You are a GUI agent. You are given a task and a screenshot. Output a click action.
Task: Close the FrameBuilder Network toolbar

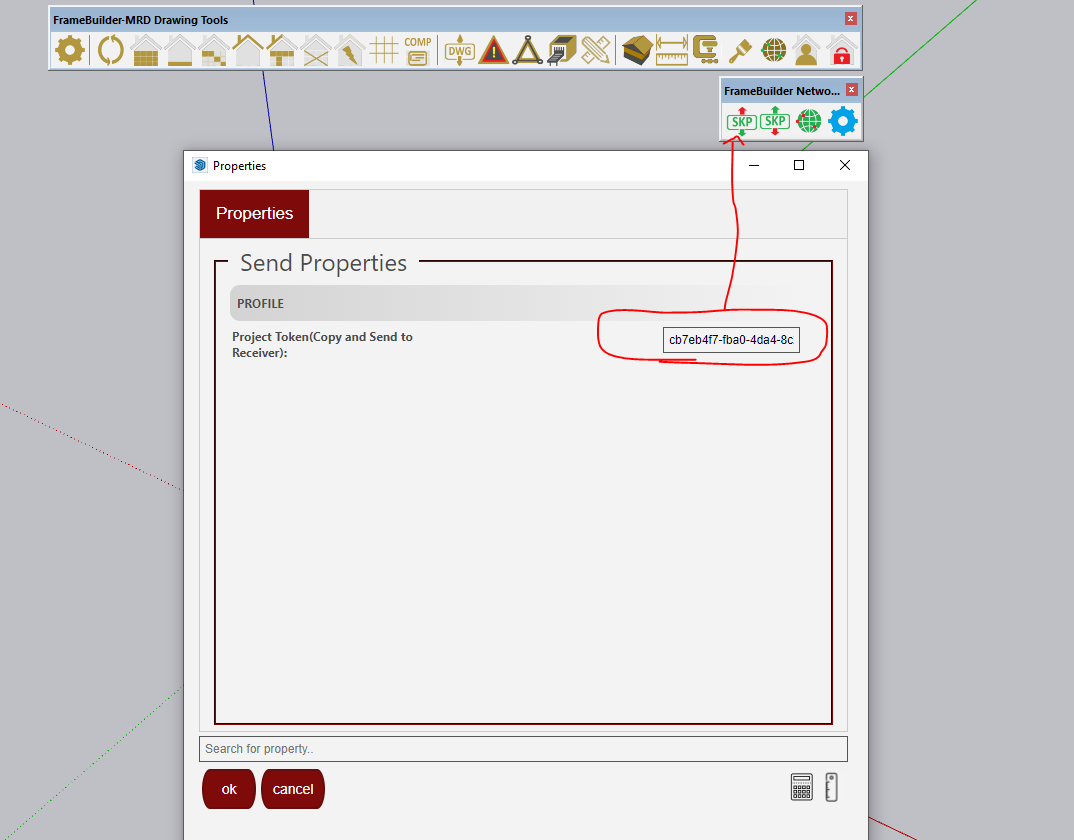tap(851, 90)
